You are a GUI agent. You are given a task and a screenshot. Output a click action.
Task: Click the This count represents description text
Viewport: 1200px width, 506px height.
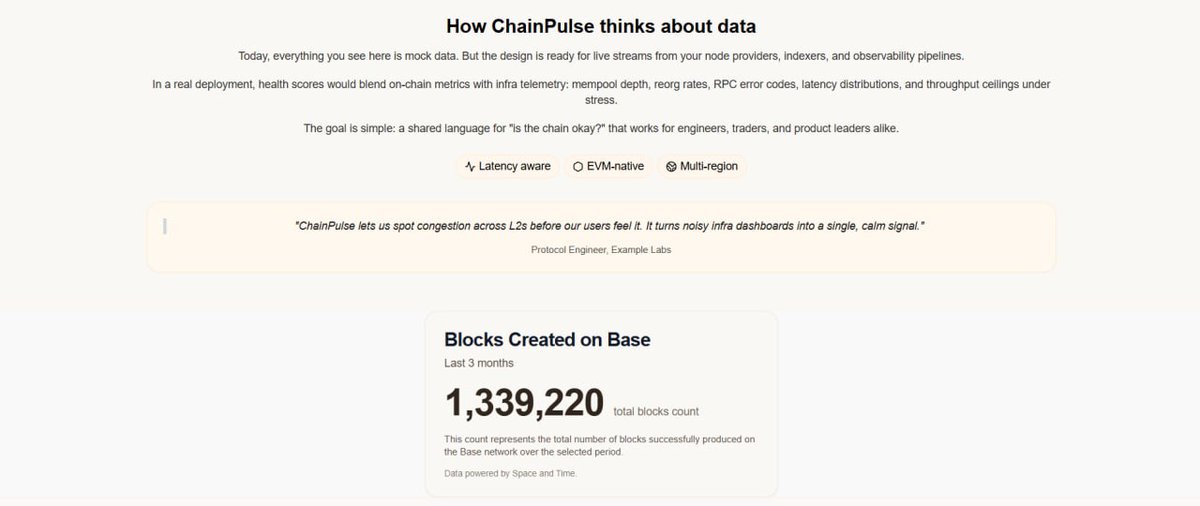click(598, 446)
